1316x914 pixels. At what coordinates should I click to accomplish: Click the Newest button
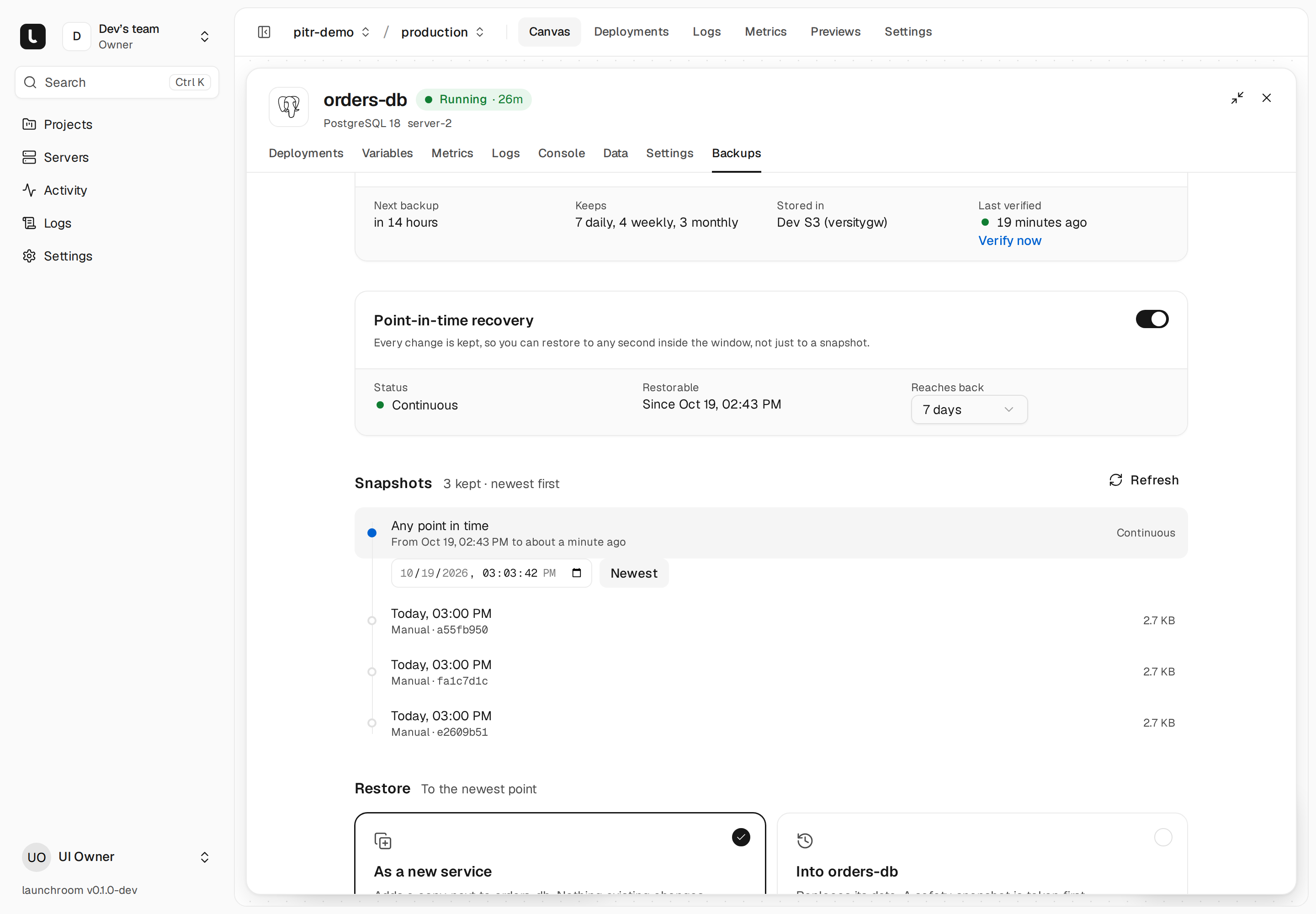pos(633,573)
